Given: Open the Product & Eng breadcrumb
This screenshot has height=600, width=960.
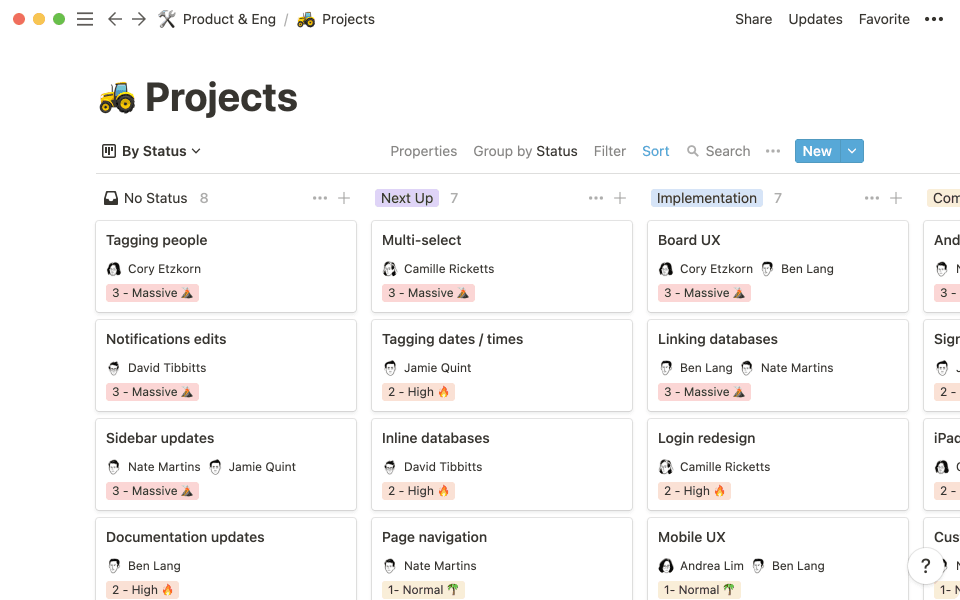Looking at the screenshot, I should tap(227, 18).
